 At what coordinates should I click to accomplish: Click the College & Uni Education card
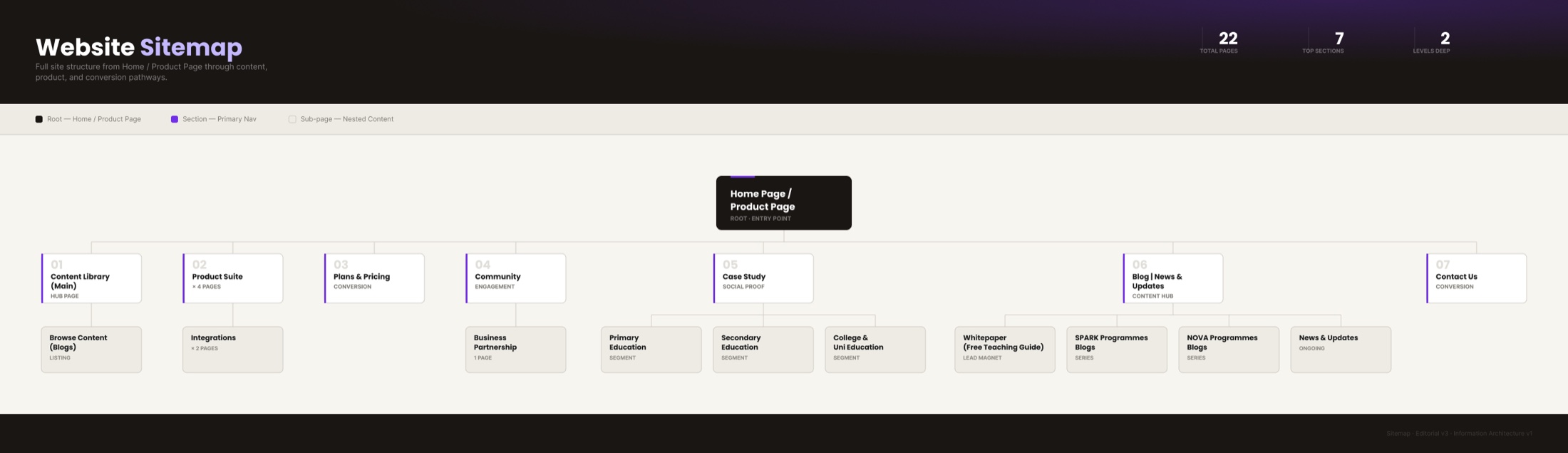[x=875, y=350]
